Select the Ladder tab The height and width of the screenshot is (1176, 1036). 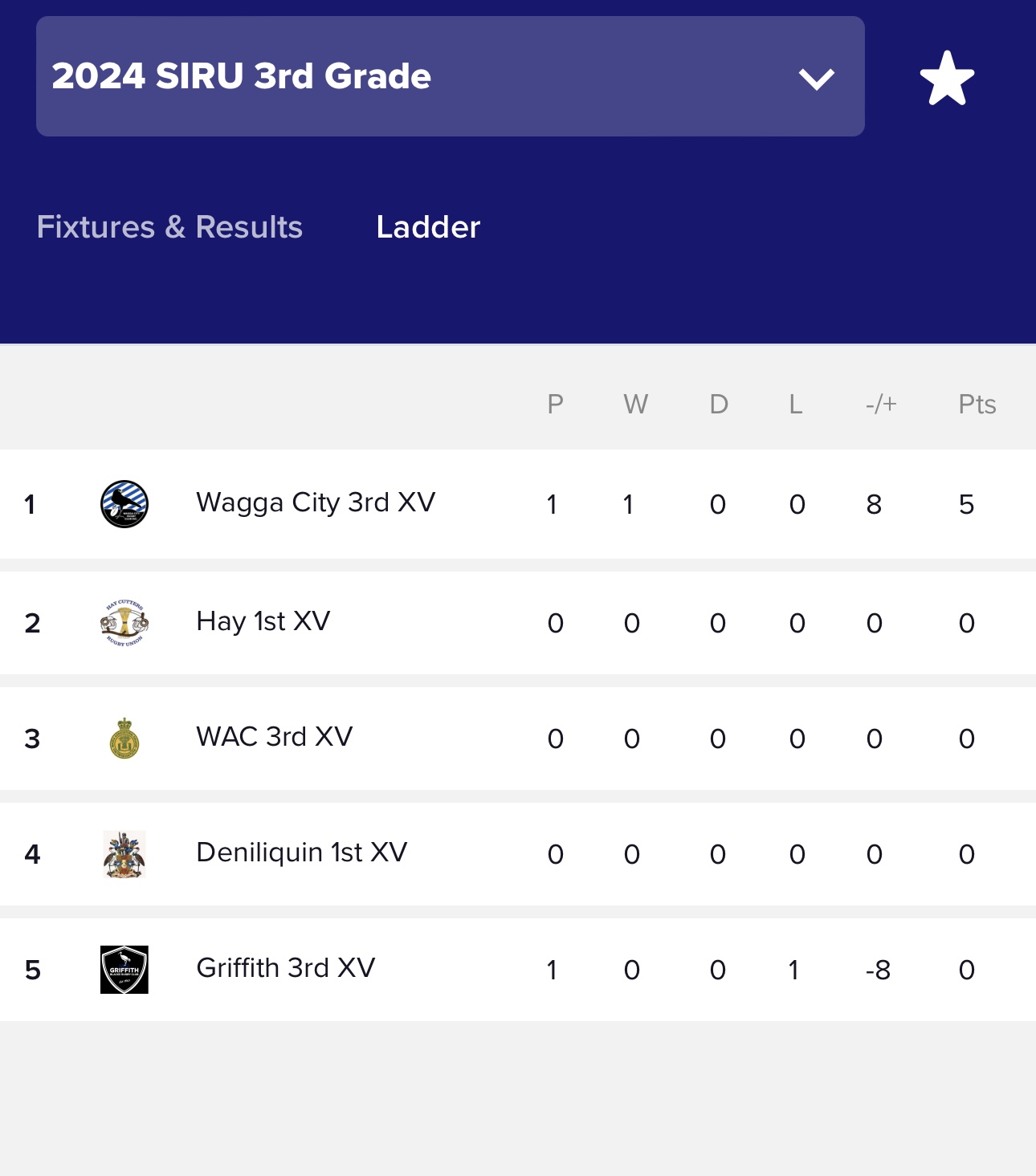(x=428, y=227)
